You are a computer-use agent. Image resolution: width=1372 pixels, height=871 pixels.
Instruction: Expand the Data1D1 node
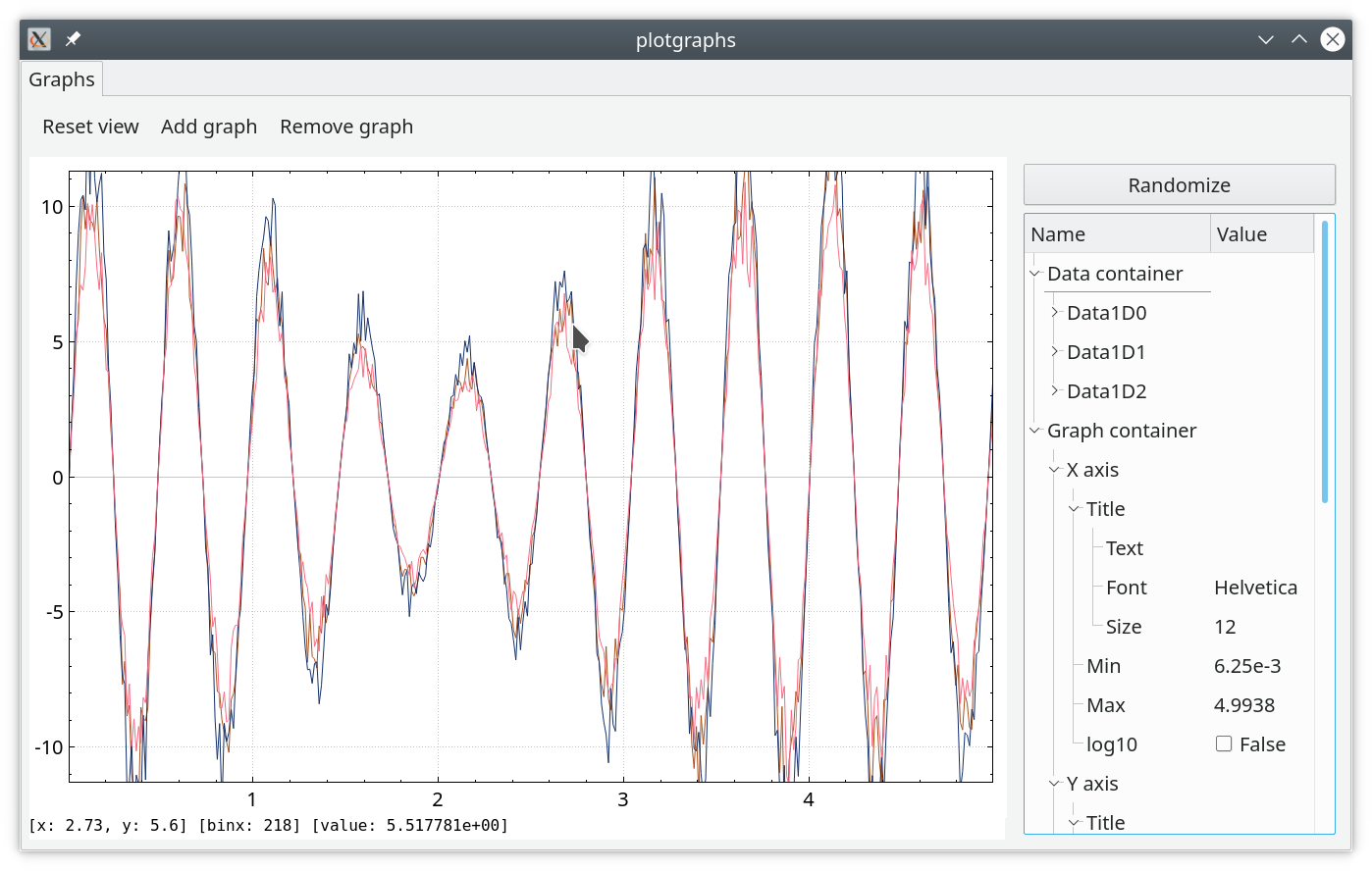(x=1054, y=352)
